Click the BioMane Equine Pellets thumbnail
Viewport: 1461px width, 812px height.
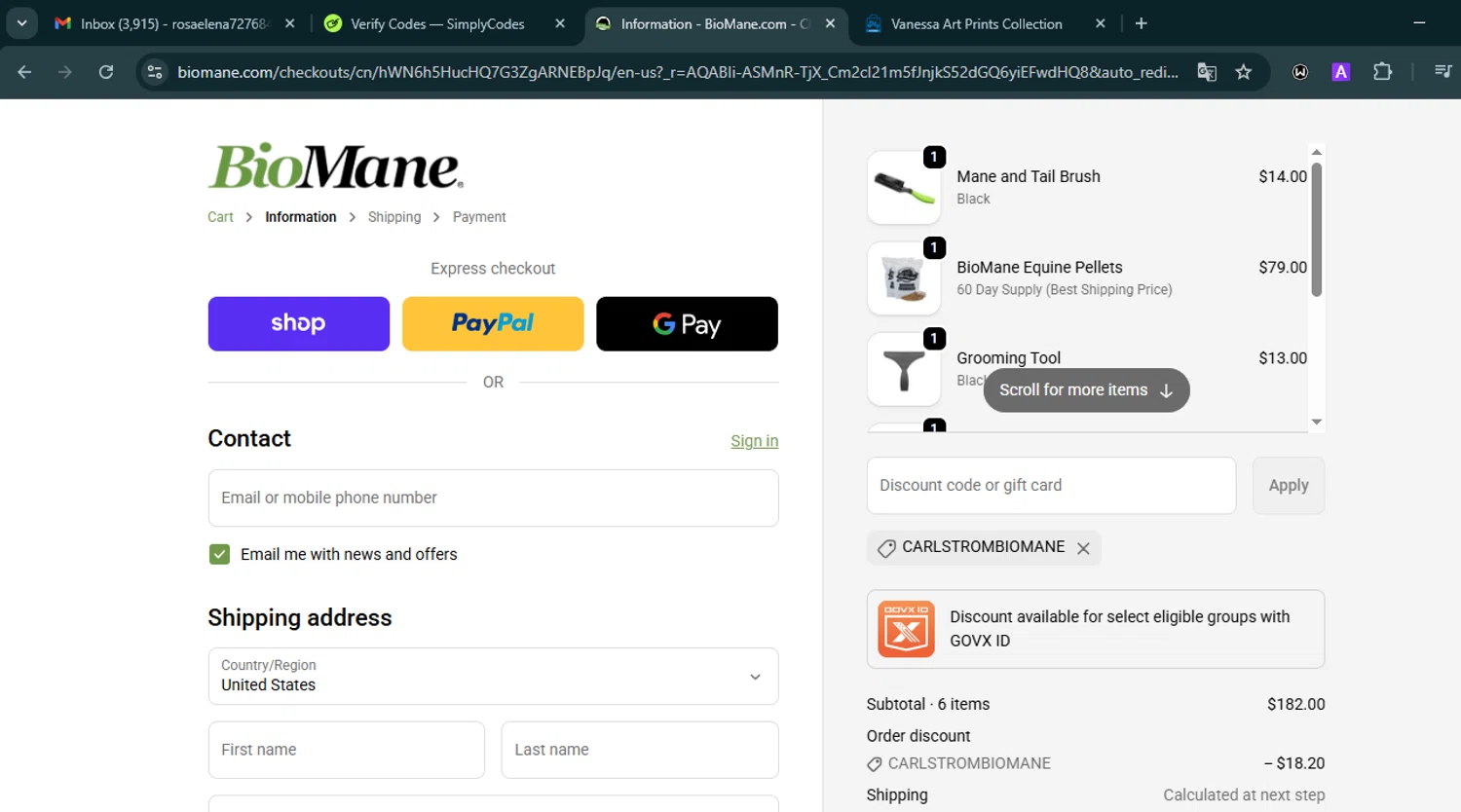(x=904, y=278)
